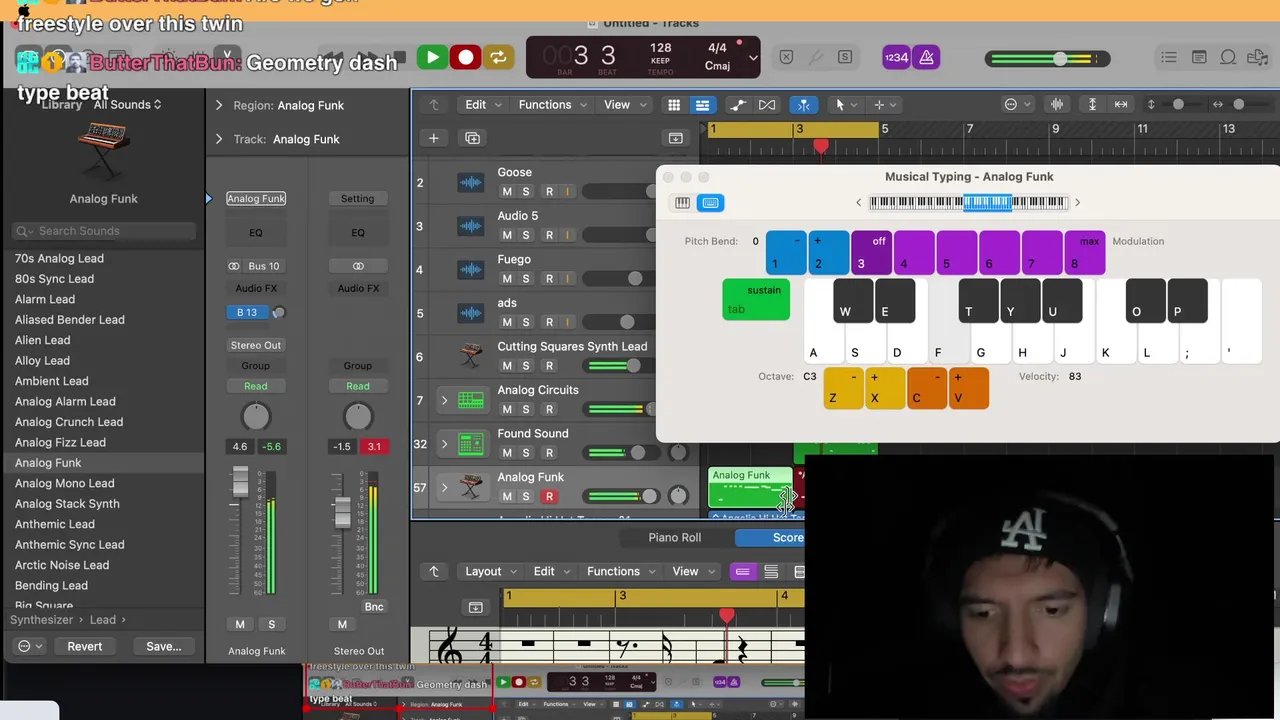Select Analog Mono Lead in the library

tap(64, 483)
